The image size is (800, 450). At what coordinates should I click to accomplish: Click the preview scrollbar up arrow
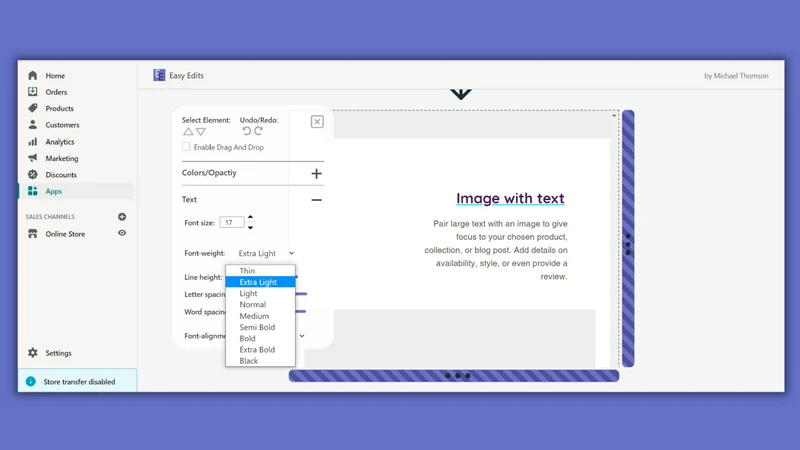[614, 116]
